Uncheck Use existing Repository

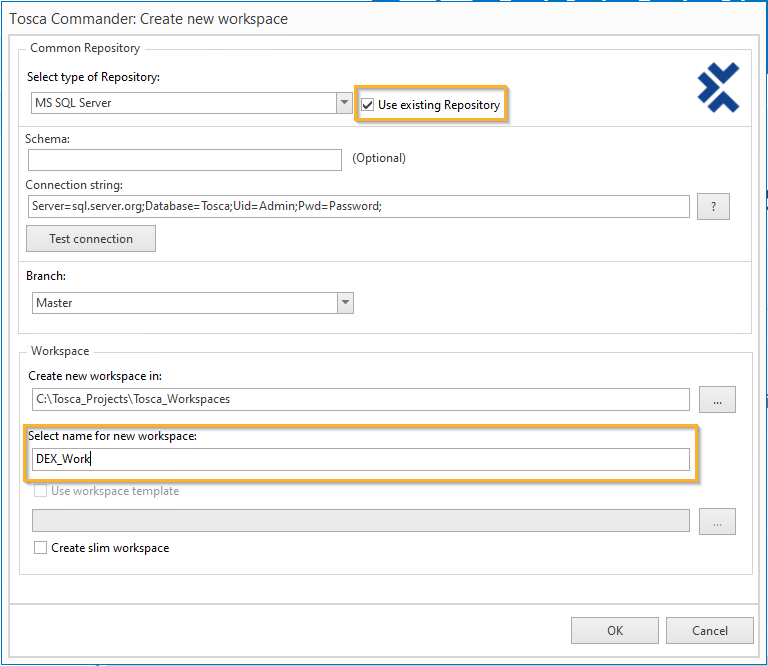tap(369, 104)
